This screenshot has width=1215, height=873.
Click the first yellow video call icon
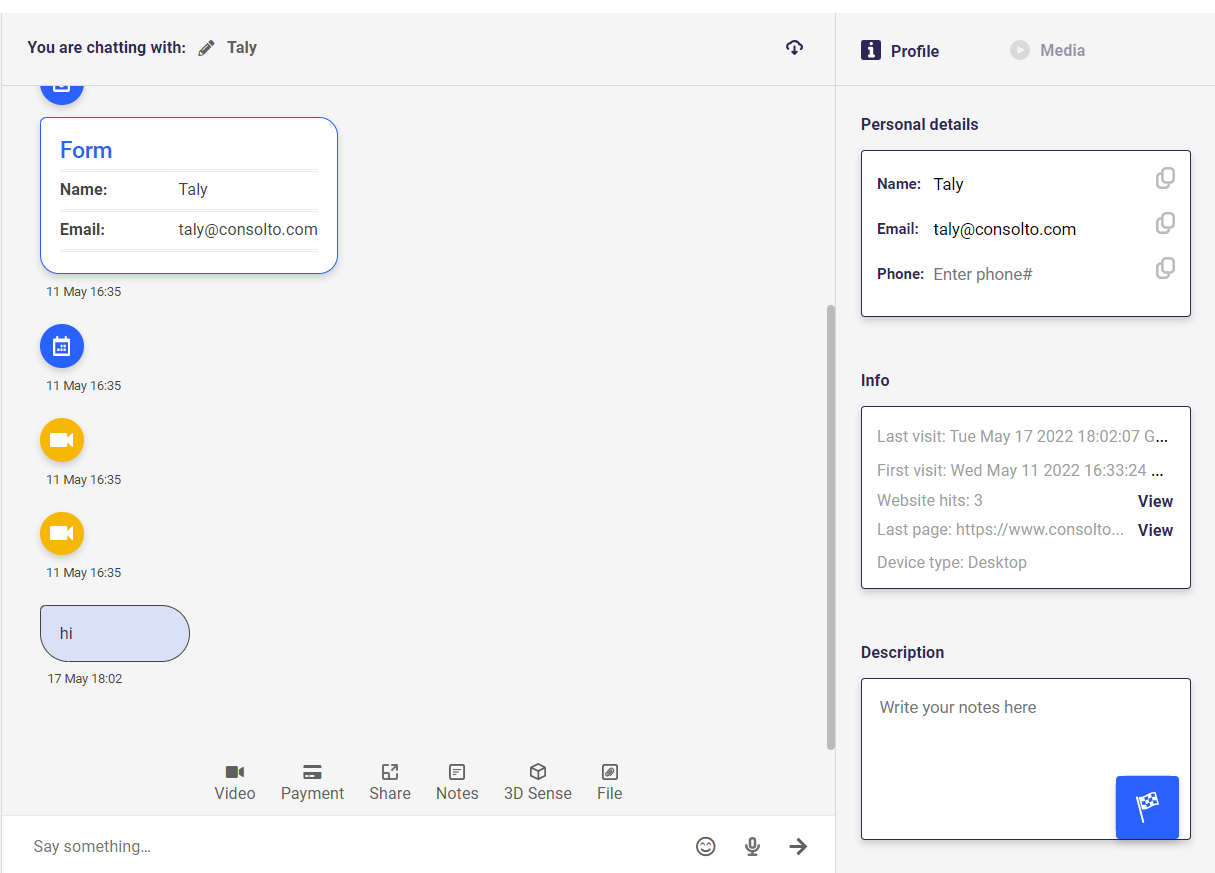pos(62,440)
